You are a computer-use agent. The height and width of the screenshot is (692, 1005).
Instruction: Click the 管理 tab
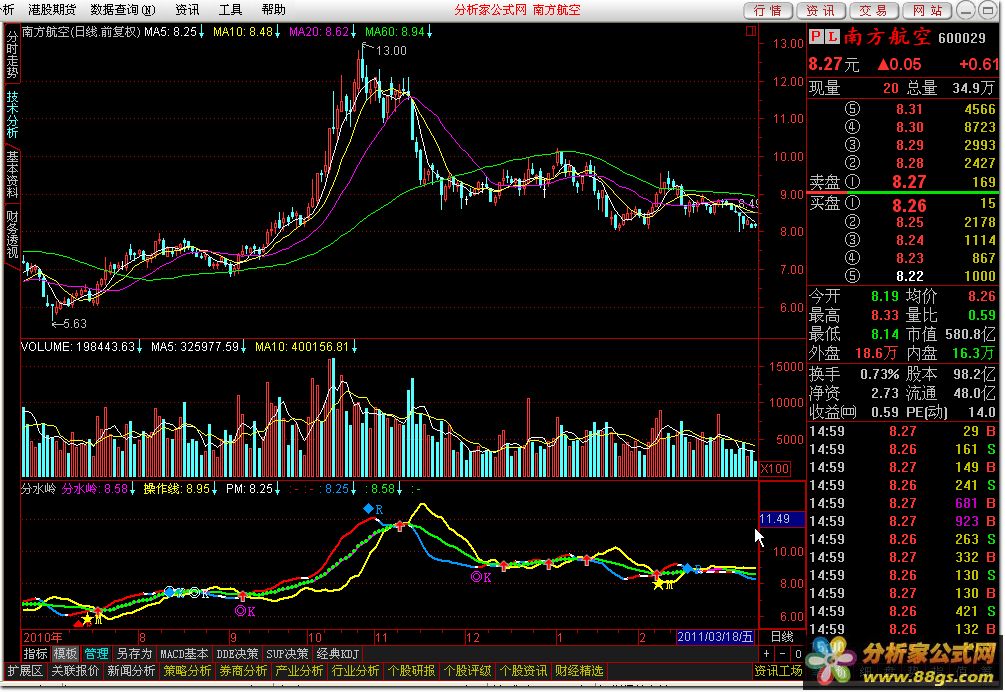tap(96, 654)
